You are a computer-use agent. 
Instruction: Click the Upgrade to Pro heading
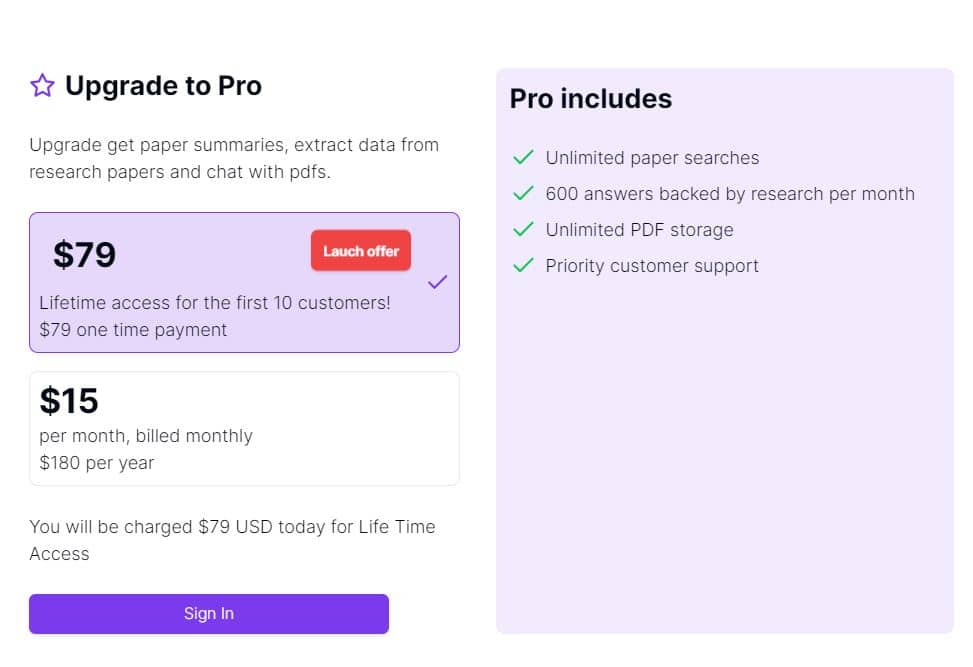coord(162,86)
